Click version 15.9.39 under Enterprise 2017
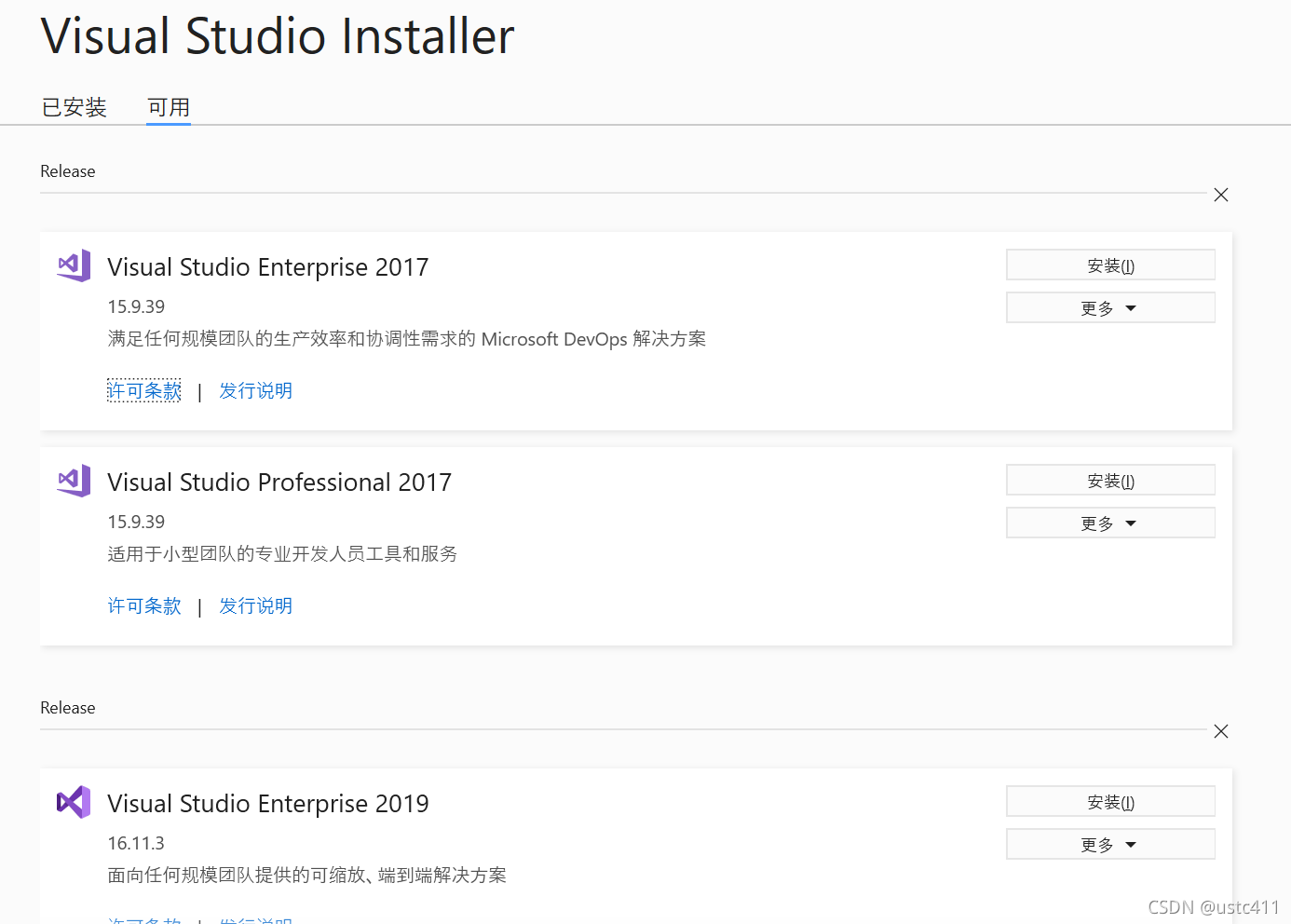Screen dimensions: 1291x924 (136, 306)
